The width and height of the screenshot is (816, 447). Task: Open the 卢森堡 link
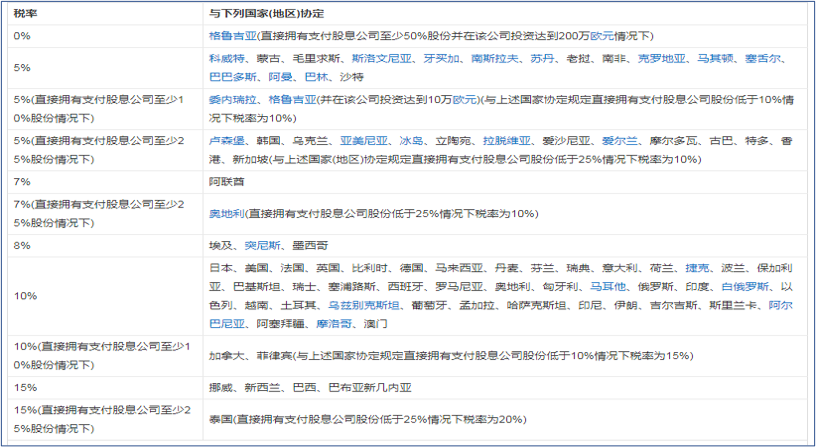click(x=227, y=141)
